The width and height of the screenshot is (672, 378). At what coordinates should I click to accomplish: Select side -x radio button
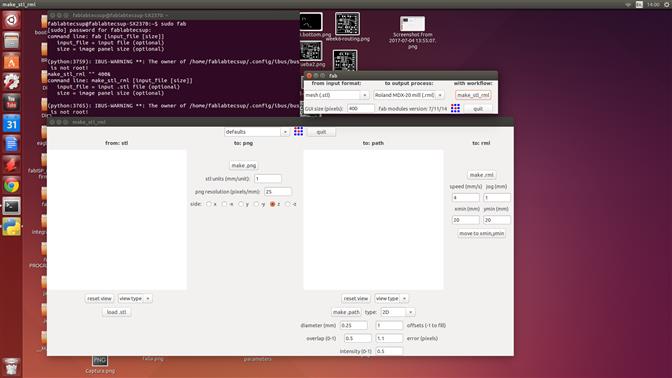(225, 204)
